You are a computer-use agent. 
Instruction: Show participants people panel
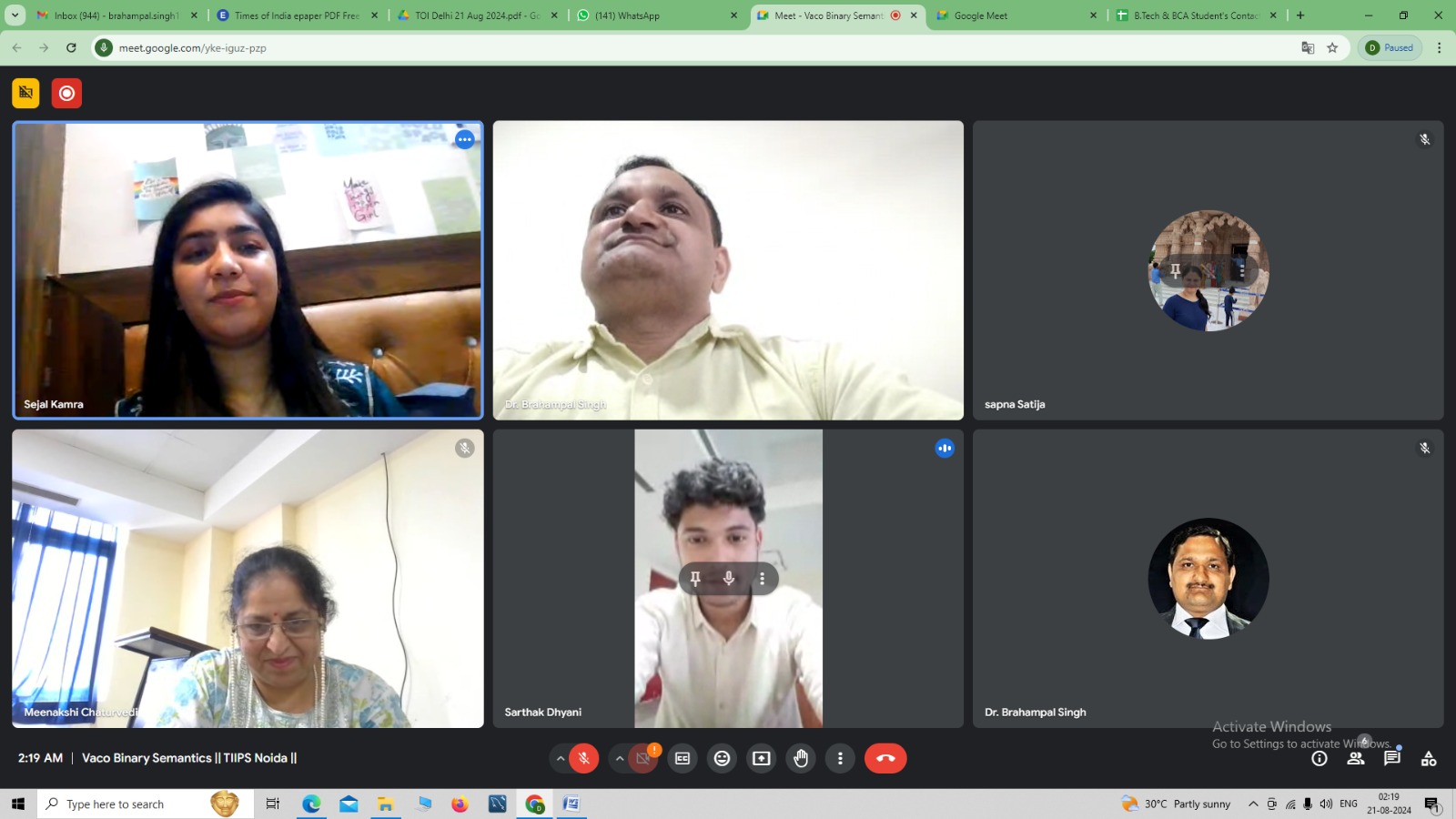[x=1356, y=758]
